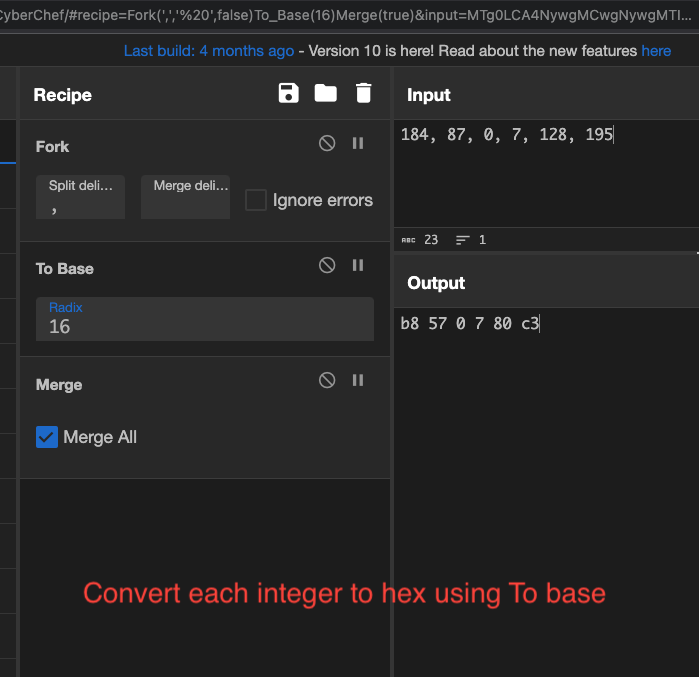Set breakpoint on the Fork operation
Screen dimensions: 699x677
point(358,144)
